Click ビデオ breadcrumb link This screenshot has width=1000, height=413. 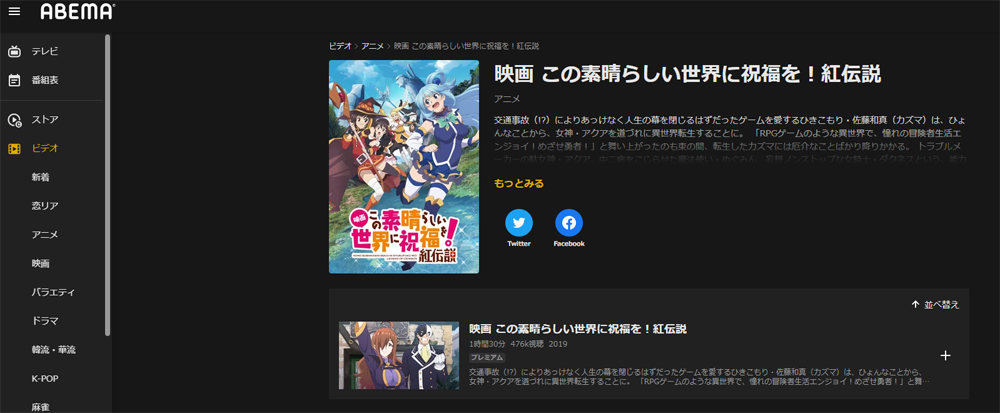tap(340, 46)
